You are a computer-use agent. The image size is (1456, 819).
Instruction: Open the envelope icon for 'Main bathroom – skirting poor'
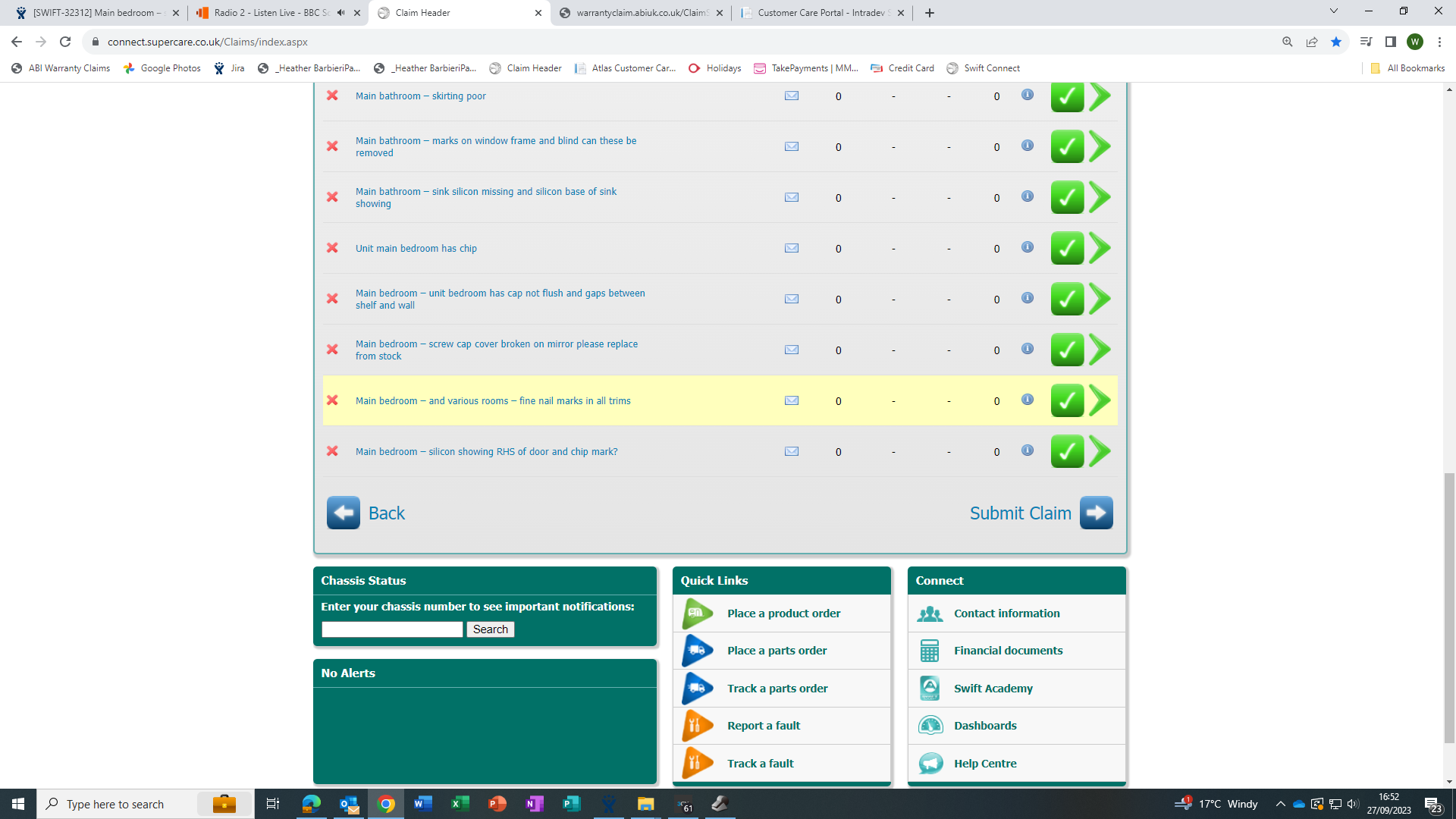[x=791, y=96]
